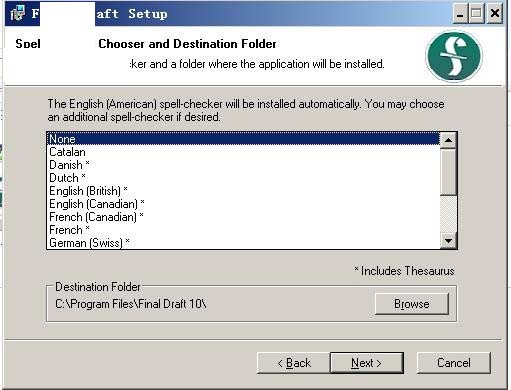Select English (British) spell-checker
This screenshot has width=511, height=390.
pyautogui.click(x=244, y=191)
